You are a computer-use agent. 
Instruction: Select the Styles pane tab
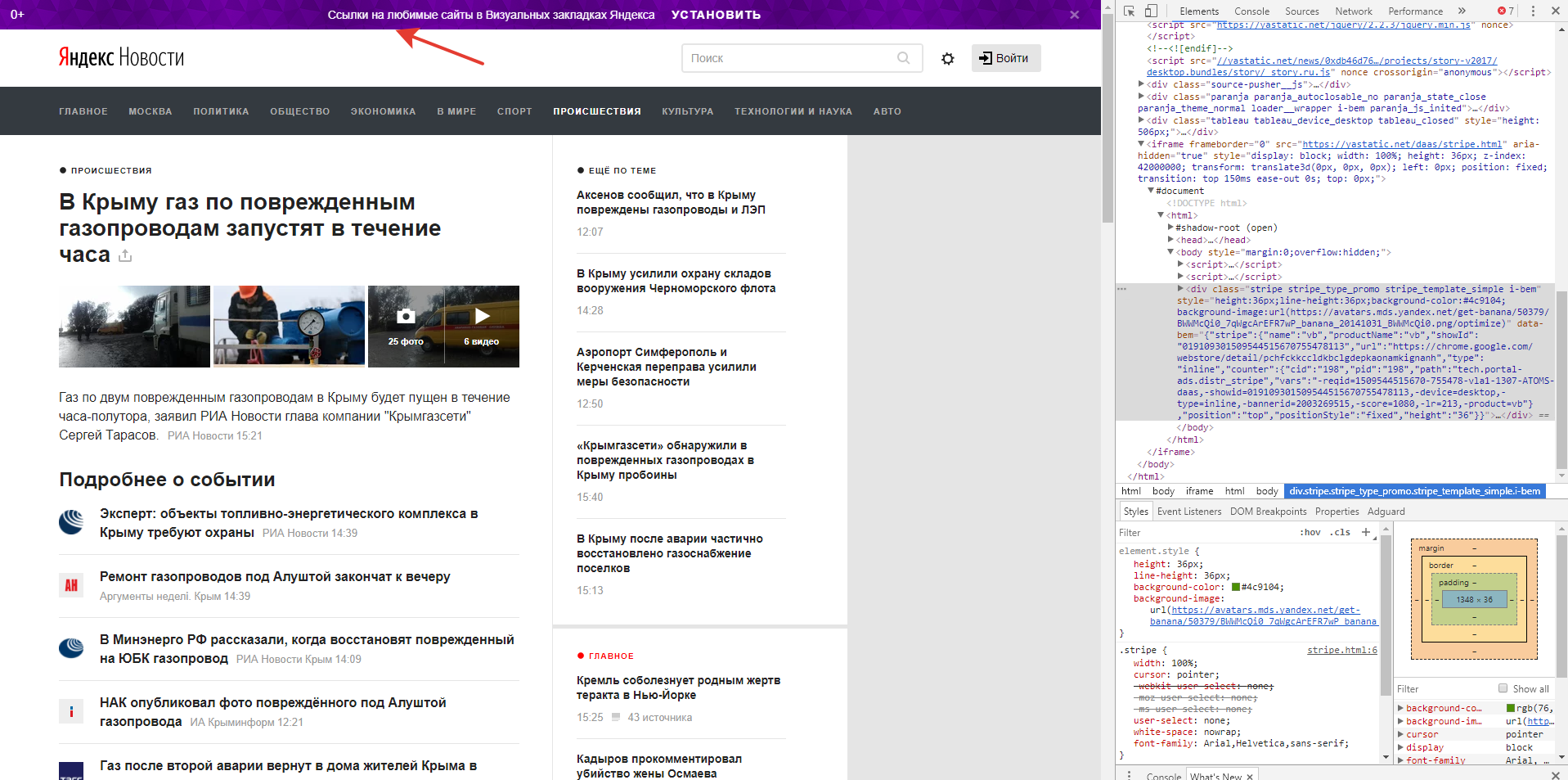(1135, 512)
